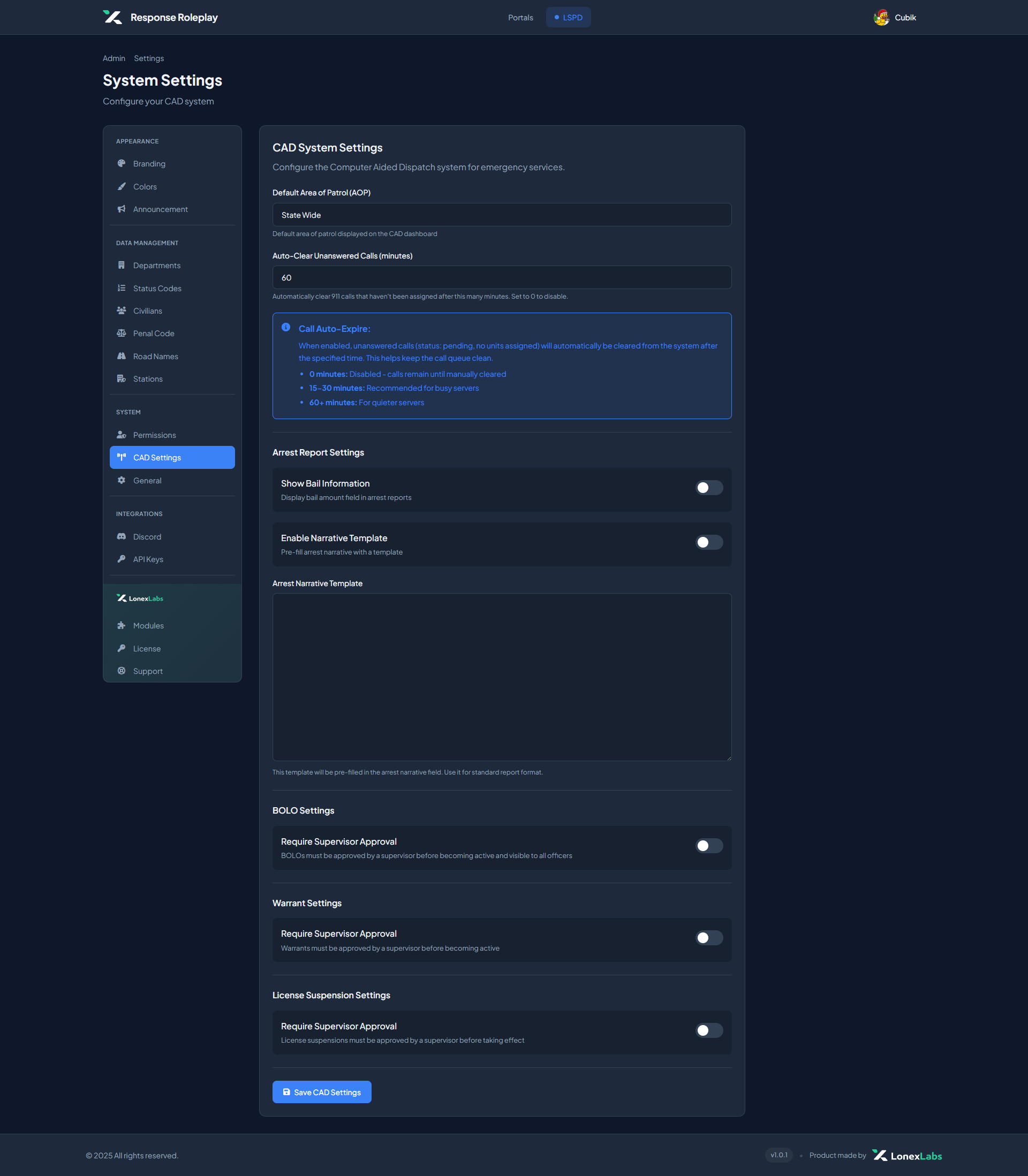Click the Departments building icon
1028x1176 pixels.
click(x=121, y=265)
